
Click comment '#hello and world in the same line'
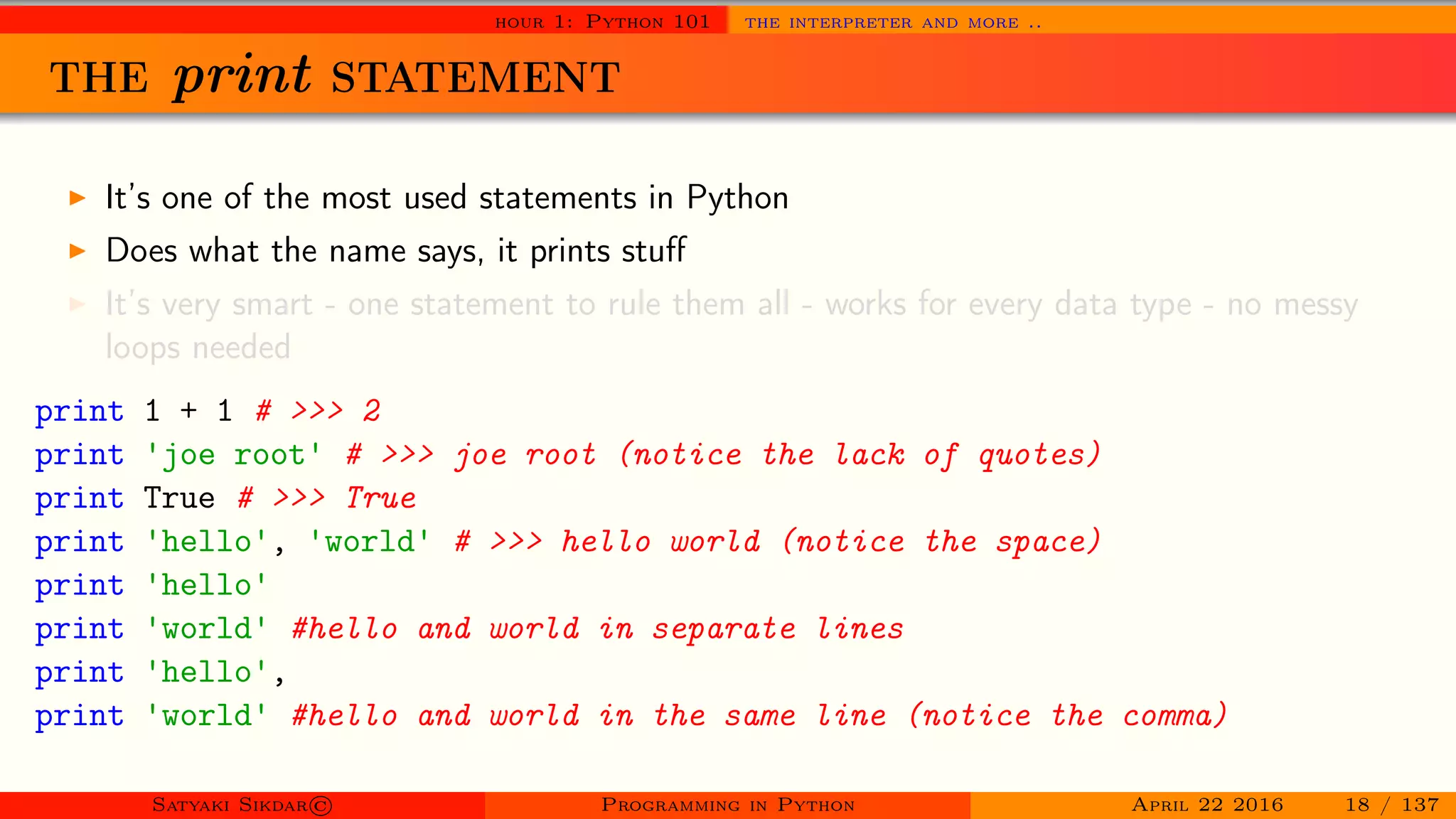tap(589, 716)
